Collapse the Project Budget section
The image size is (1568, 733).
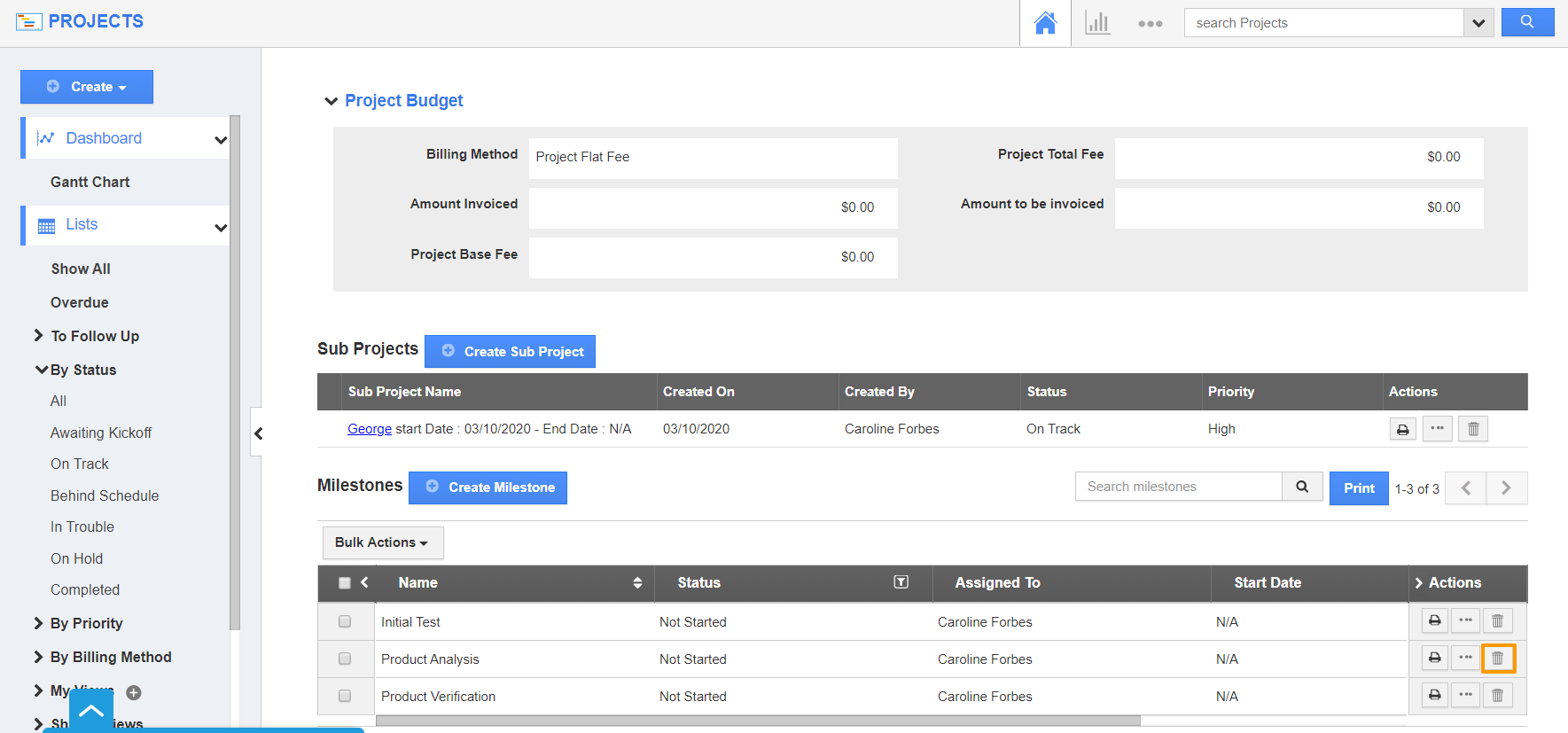331,101
